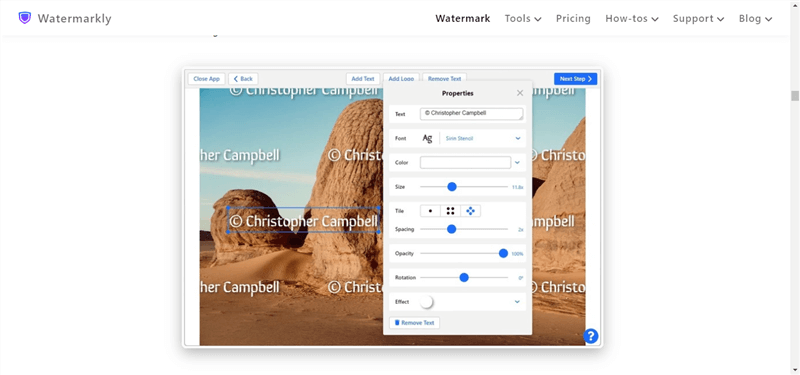Viewport: 800px width, 375px height.
Task: Expand the Tools menu
Action: coord(523,18)
